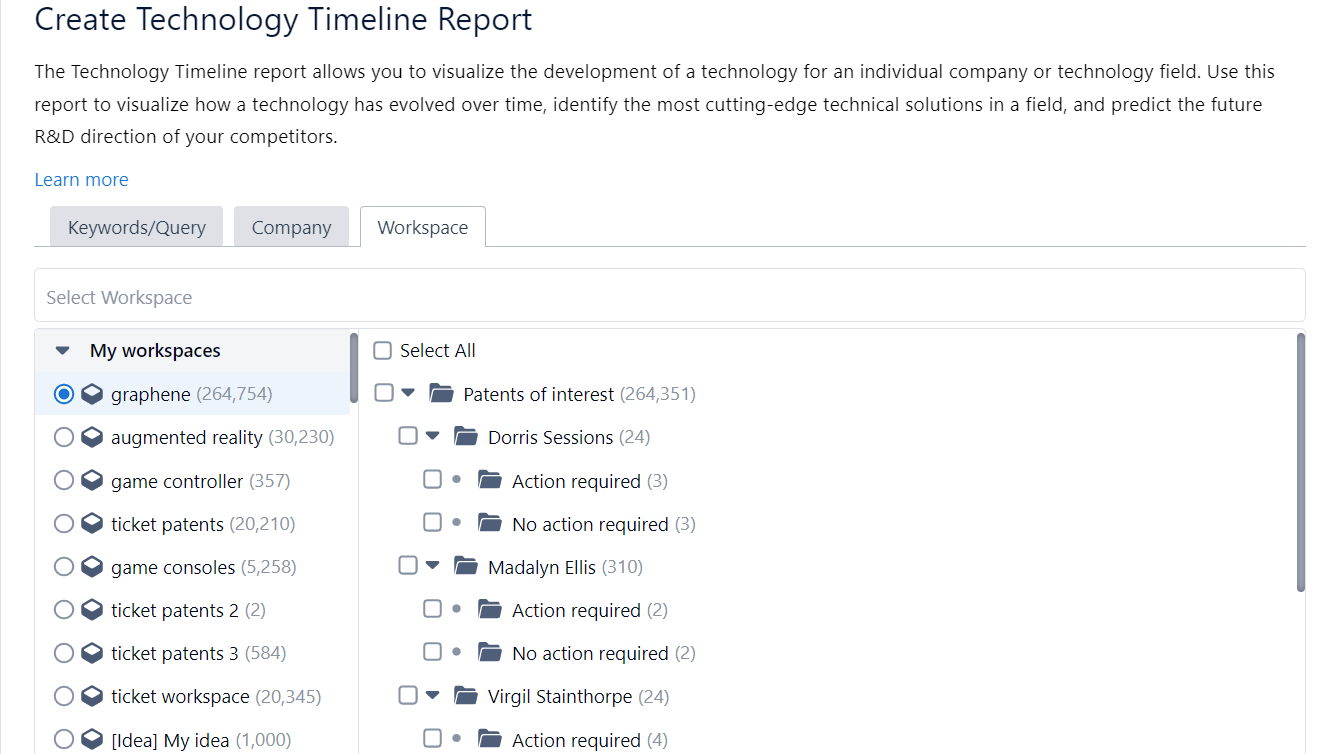Image resolution: width=1337 pixels, height=754 pixels.
Task: Tick the Patents of interest checkbox
Action: tap(384, 393)
